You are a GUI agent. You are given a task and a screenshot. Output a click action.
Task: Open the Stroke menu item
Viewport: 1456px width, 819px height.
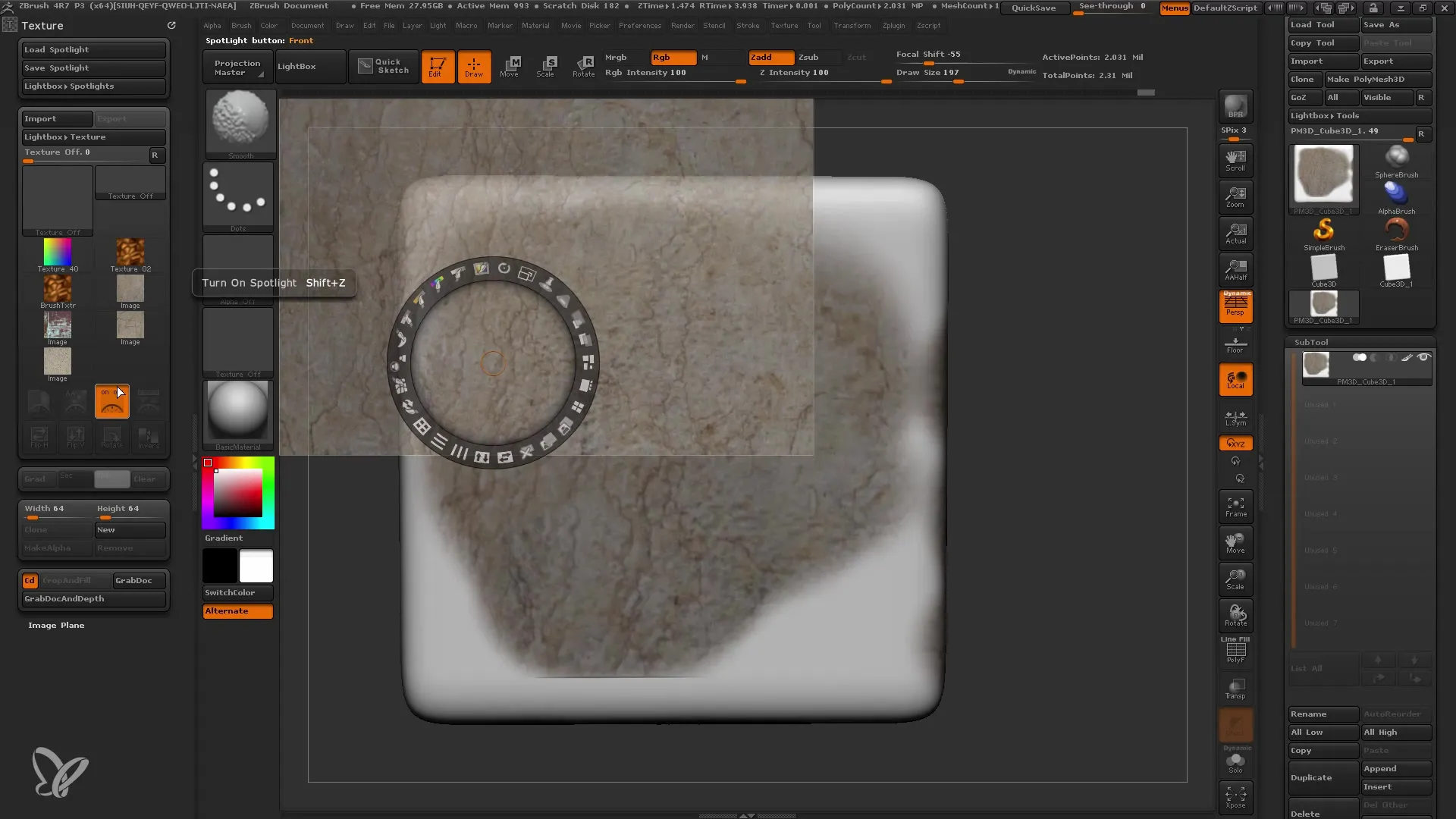point(748,25)
